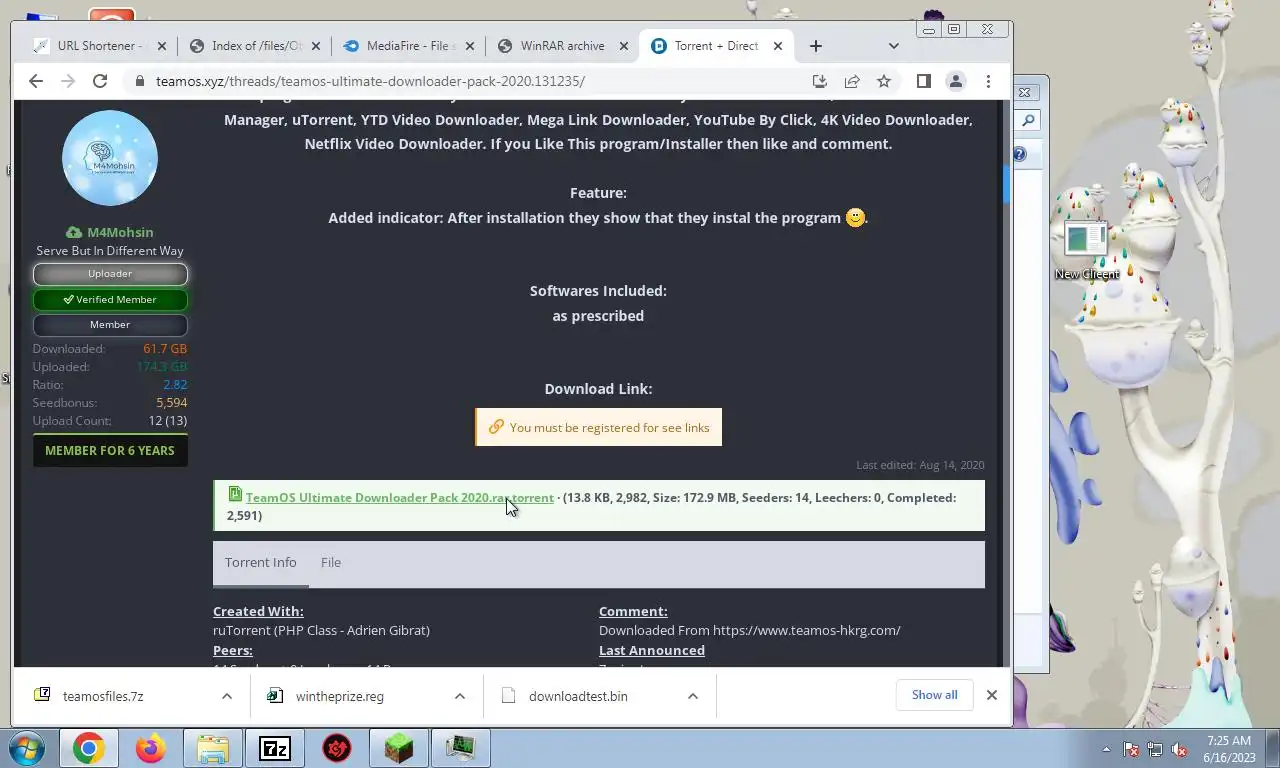Screen dimensions: 1280x768
Task: Click the Show all downloads button
Action: click(x=934, y=695)
